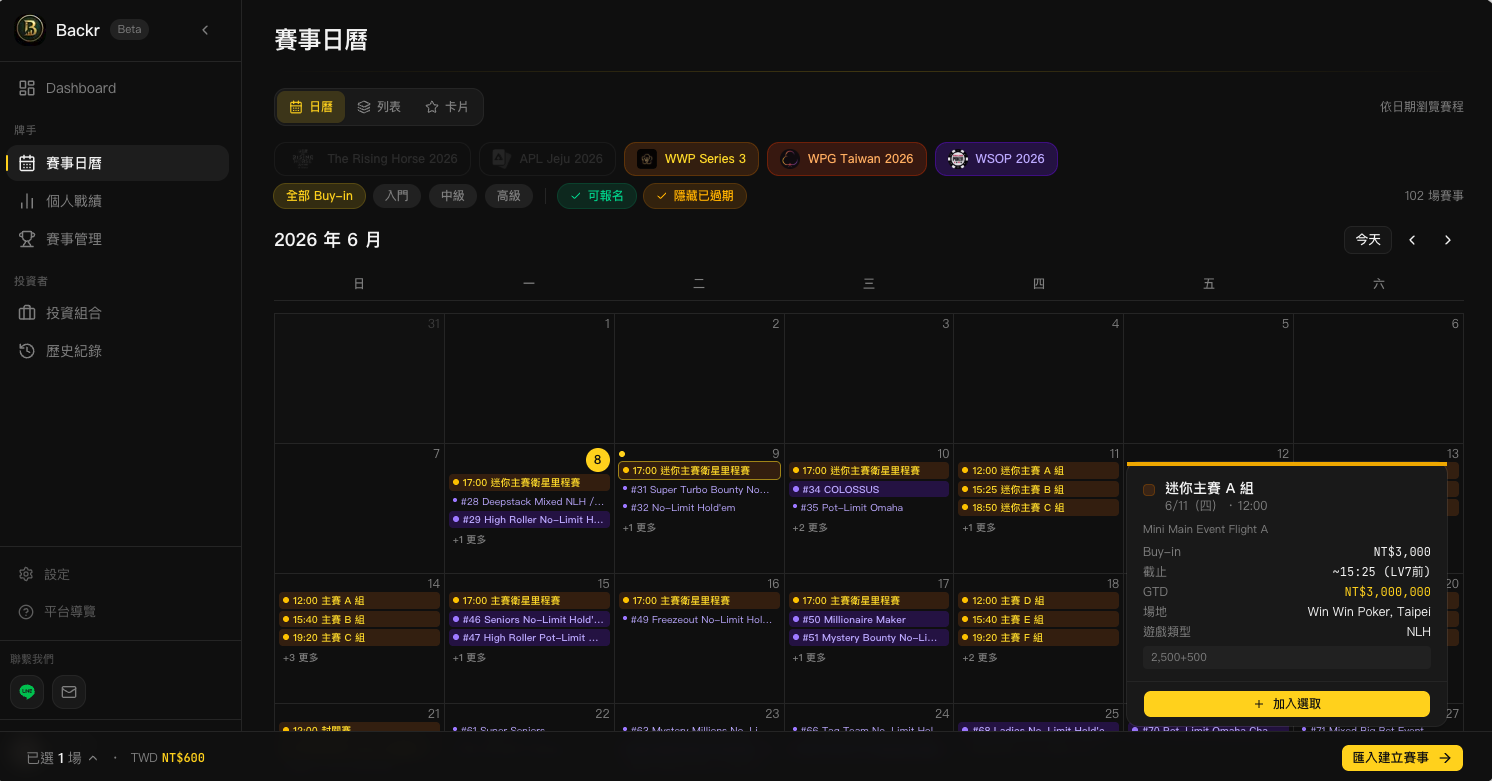Image resolution: width=1492 pixels, height=781 pixels.
Task: Switch to the 日曆 view tab
Action: (311, 107)
